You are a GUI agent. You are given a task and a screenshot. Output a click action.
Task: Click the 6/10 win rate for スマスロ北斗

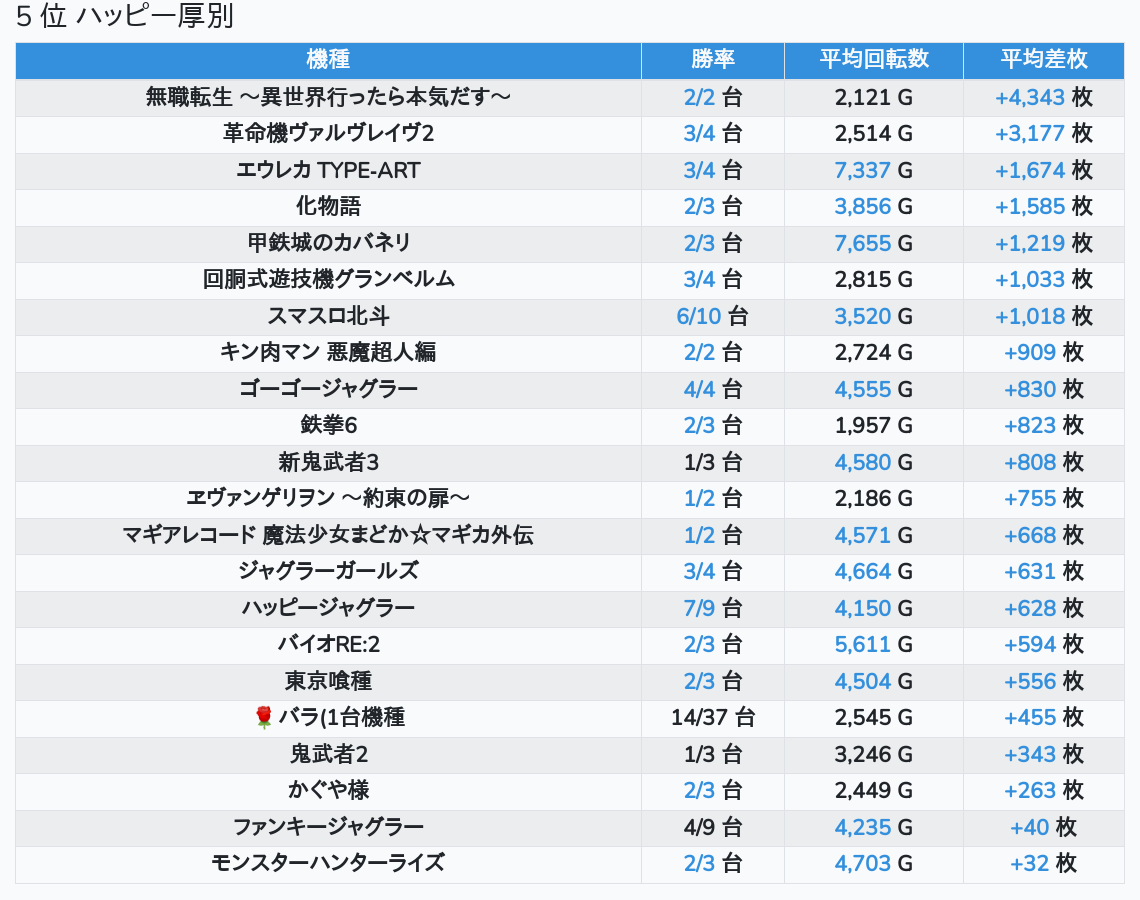(698, 317)
